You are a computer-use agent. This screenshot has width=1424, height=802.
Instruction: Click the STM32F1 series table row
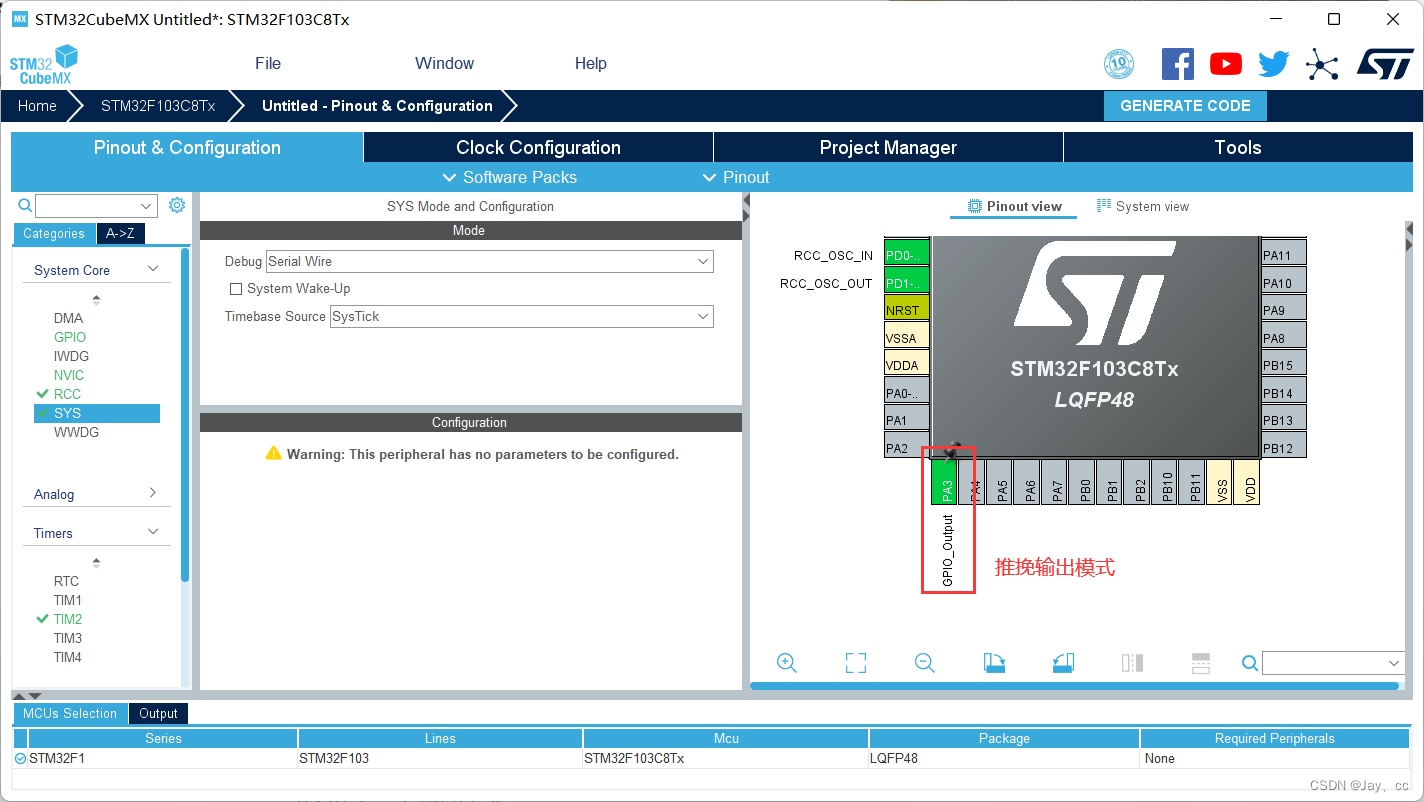pyautogui.click(x=711, y=758)
